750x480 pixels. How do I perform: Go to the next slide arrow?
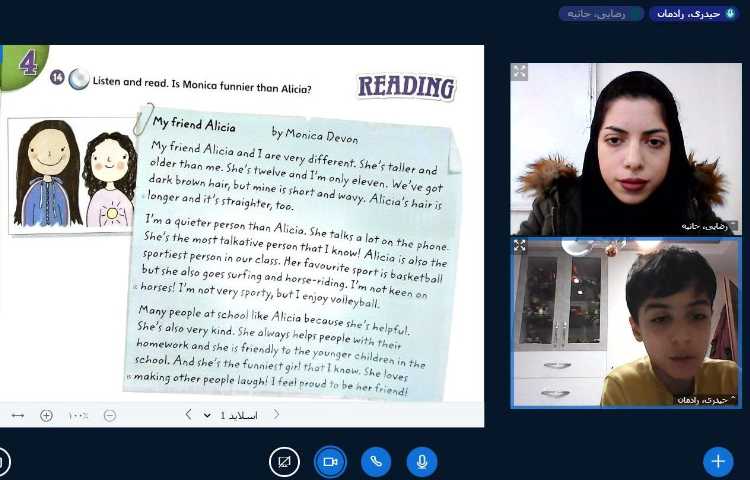coord(188,415)
